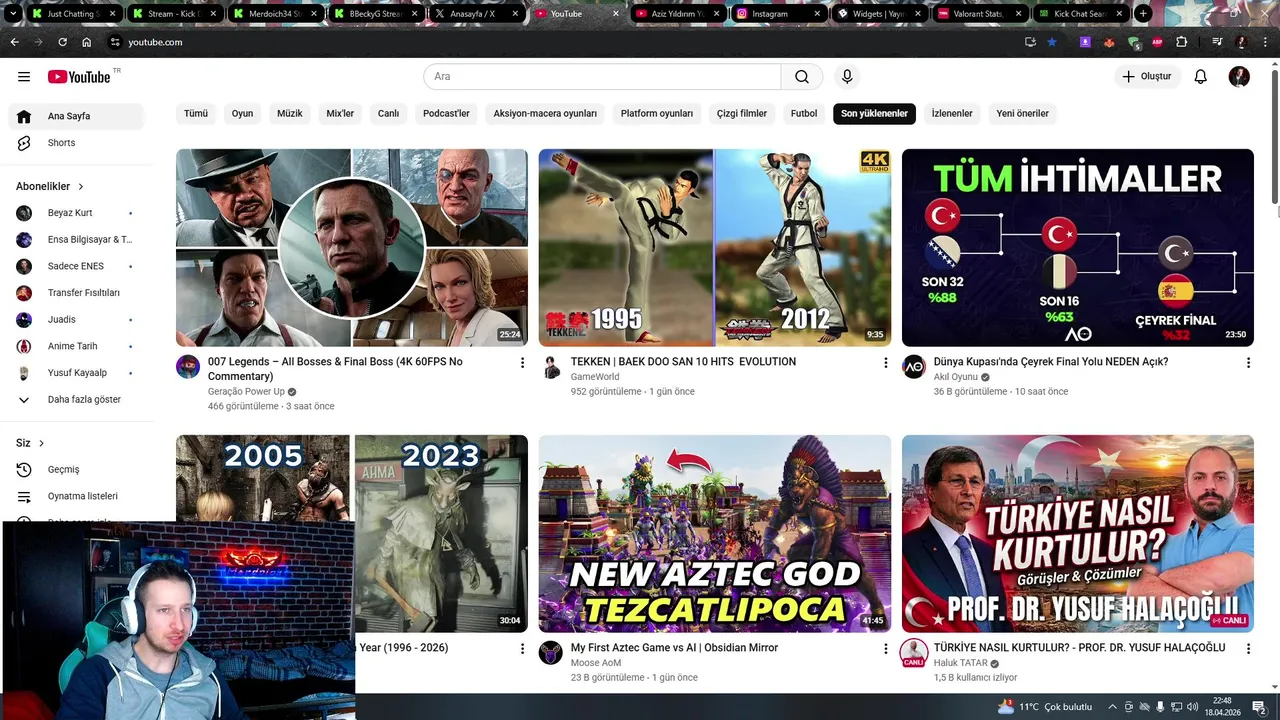Open Shorts in the sidebar
Screen dimensions: 1280x720
76,143
